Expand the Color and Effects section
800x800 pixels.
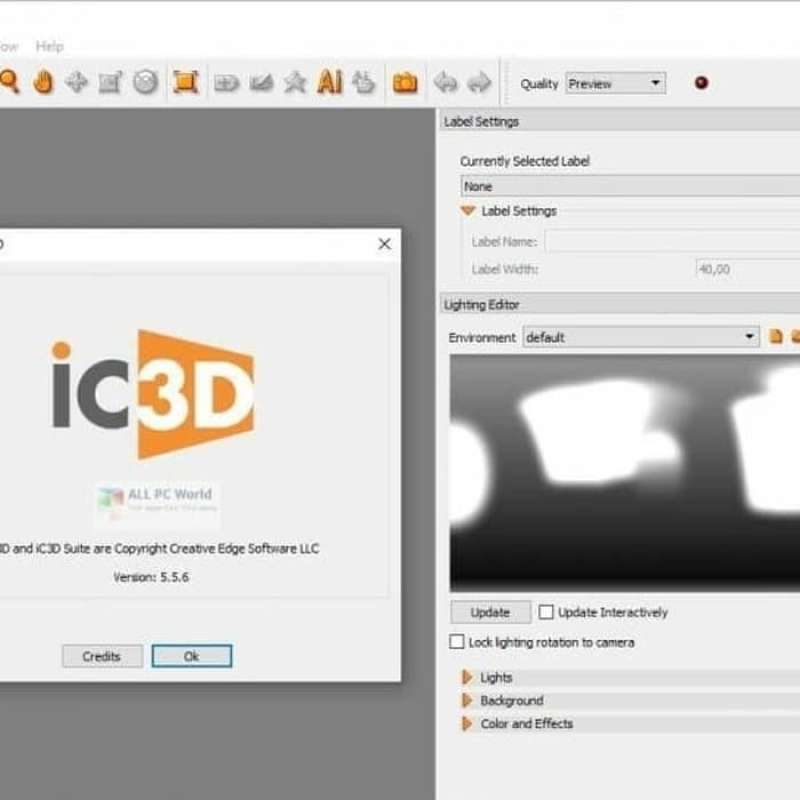click(466, 723)
